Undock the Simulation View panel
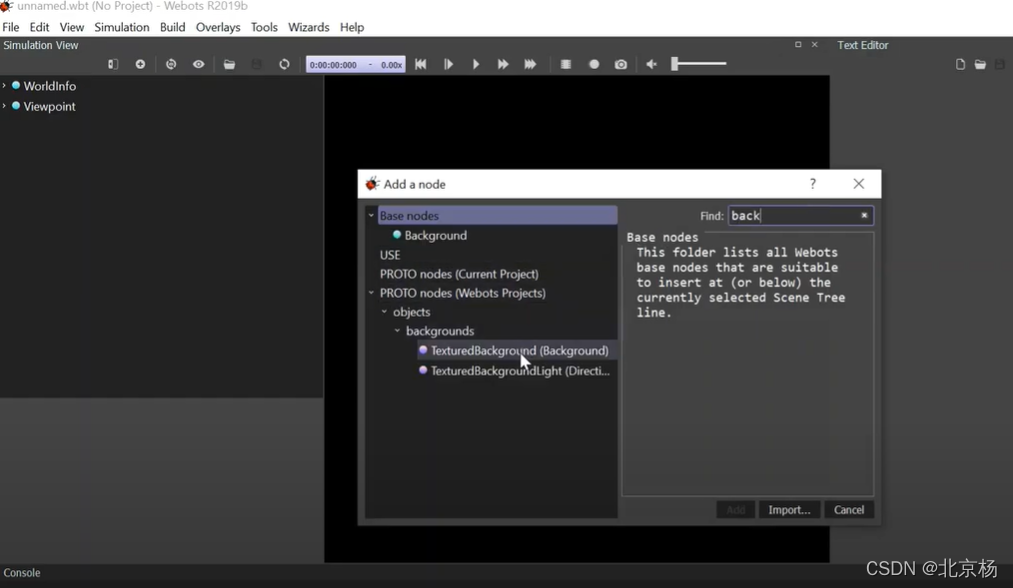 (798, 45)
